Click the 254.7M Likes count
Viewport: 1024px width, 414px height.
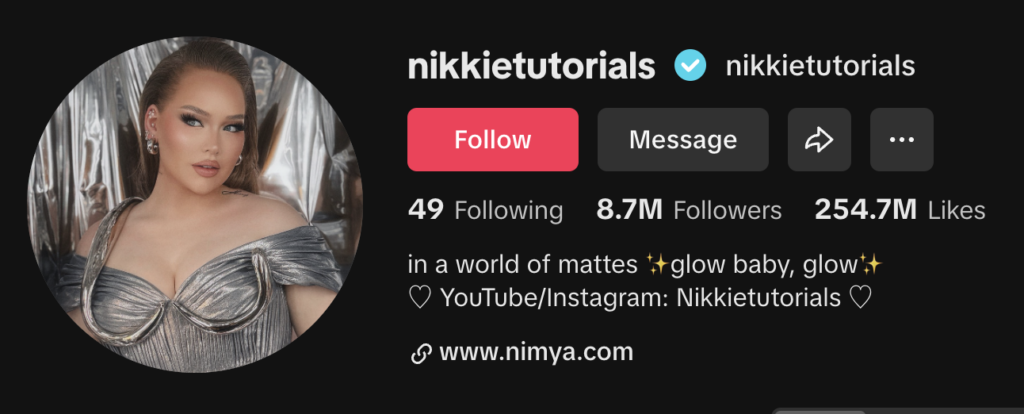900,210
